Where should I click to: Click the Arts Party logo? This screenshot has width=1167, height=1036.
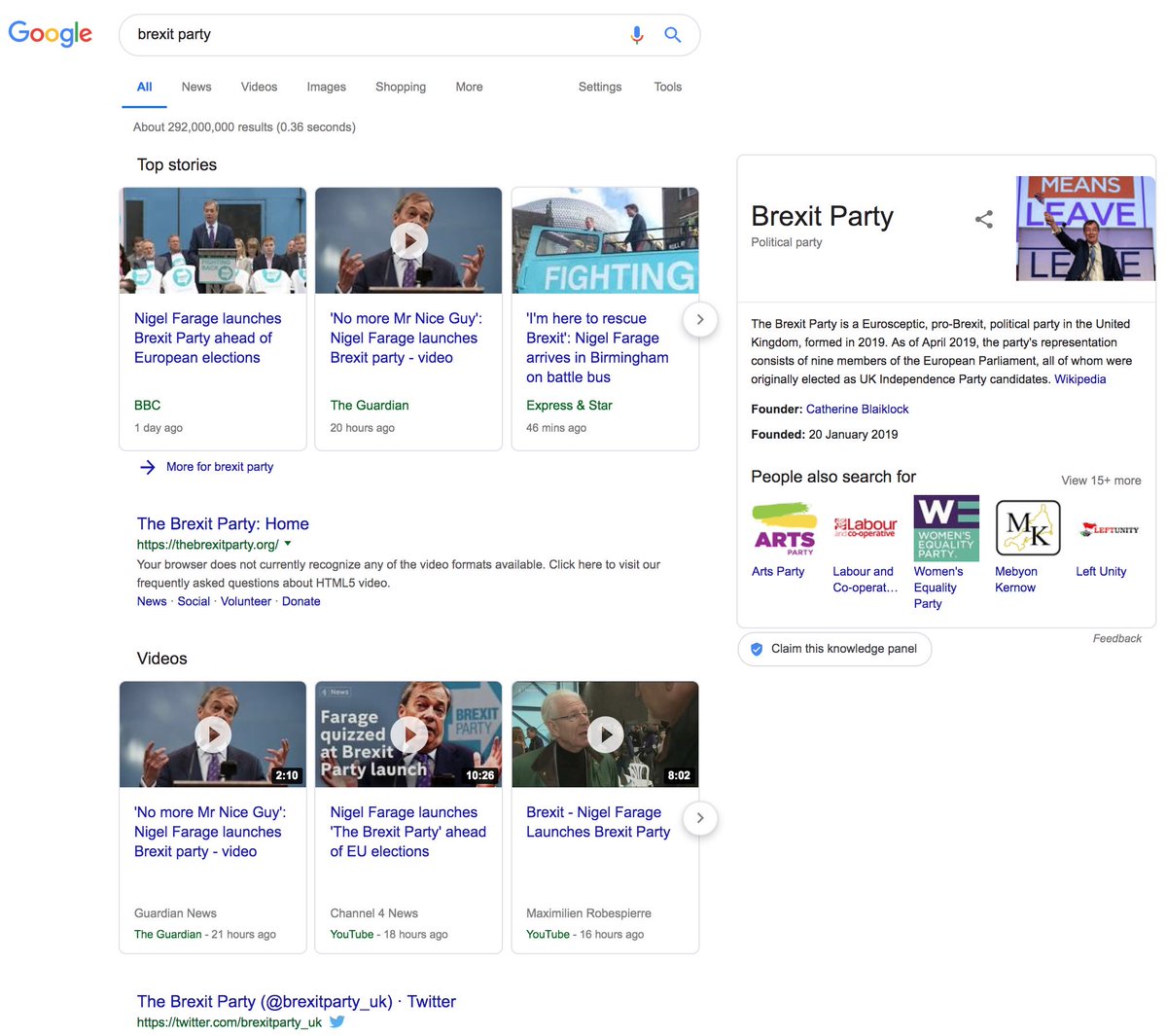click(785, 528)
